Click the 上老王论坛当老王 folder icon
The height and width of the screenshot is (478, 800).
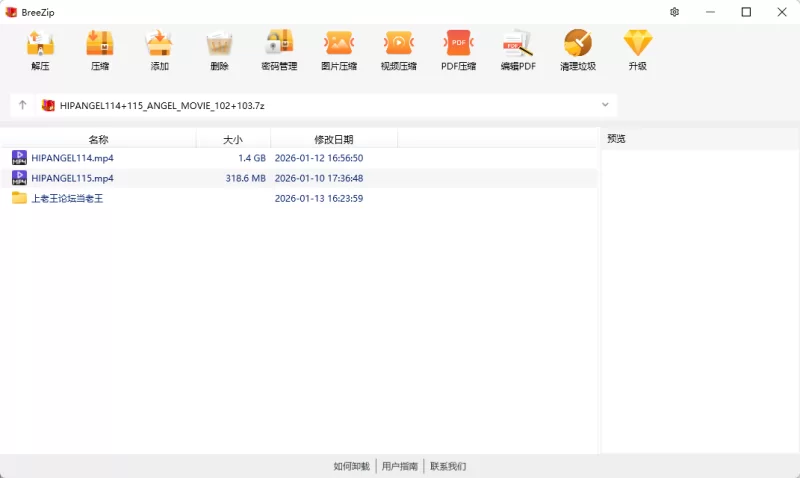click(19, 198)
